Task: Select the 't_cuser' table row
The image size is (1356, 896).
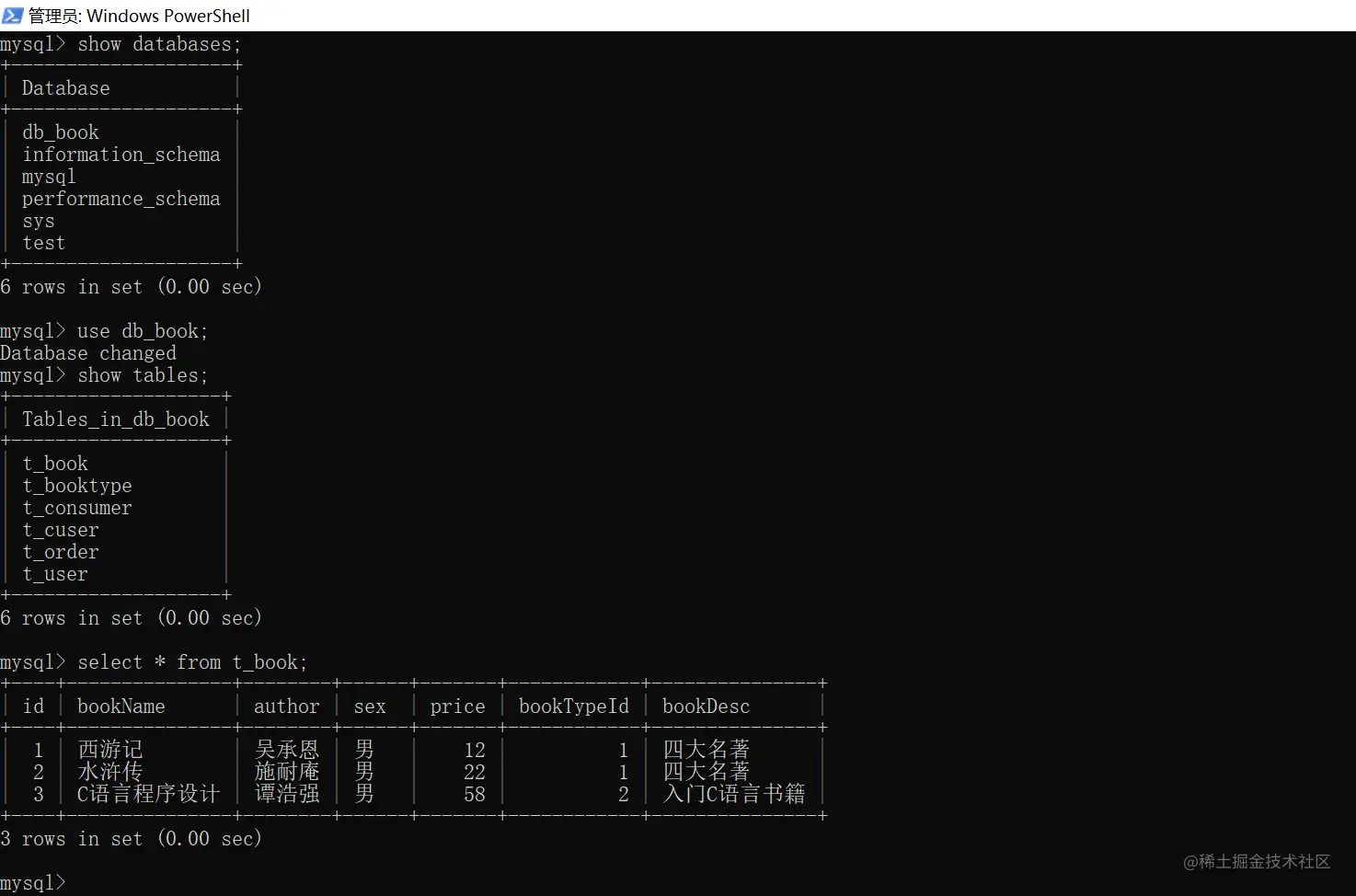Action: (x=61, y=530)
